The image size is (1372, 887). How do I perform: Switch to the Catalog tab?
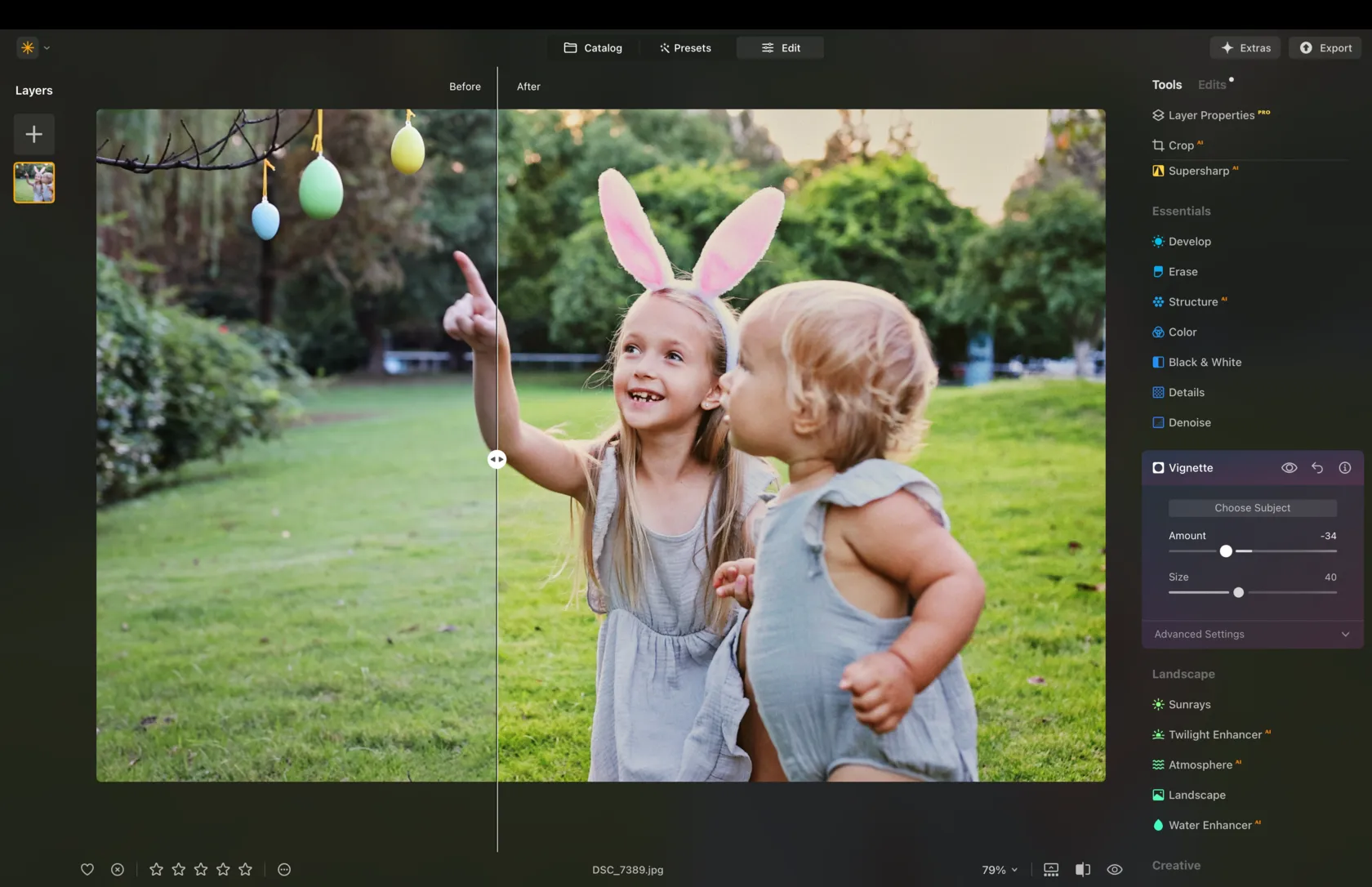[593, 48]
